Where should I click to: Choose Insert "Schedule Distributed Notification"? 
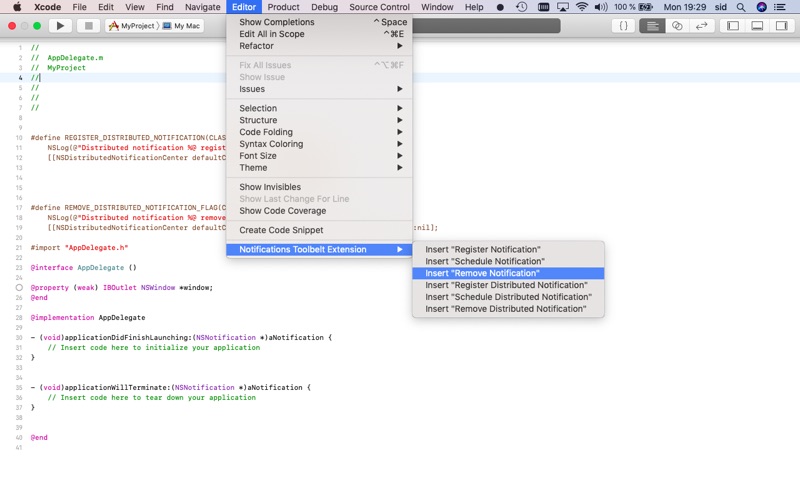[508, 297]
